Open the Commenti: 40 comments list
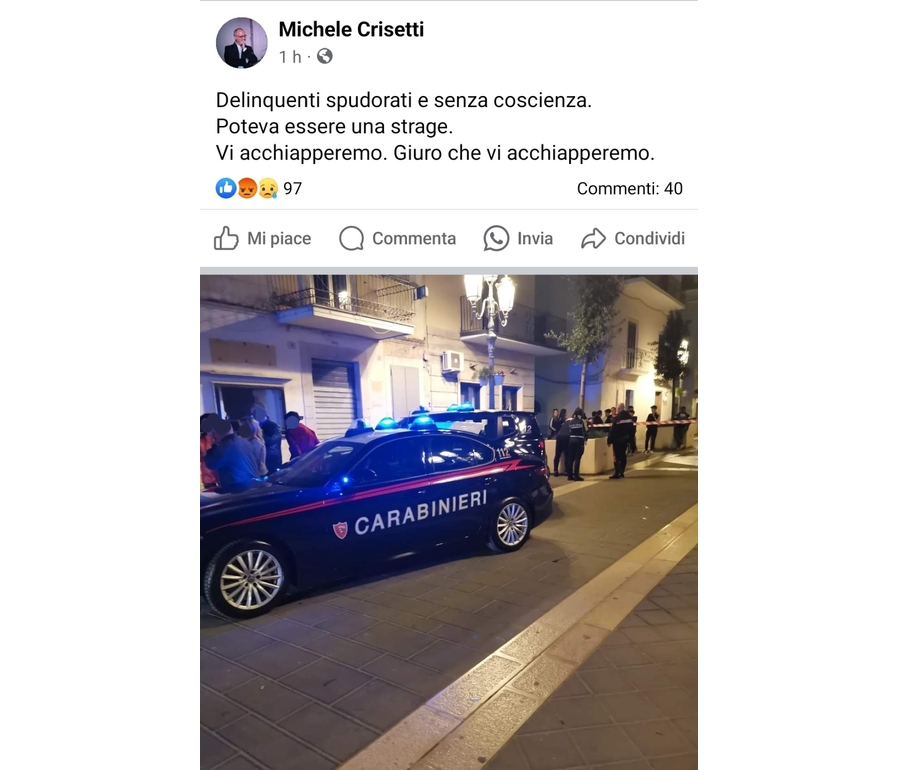 (629, 188)
